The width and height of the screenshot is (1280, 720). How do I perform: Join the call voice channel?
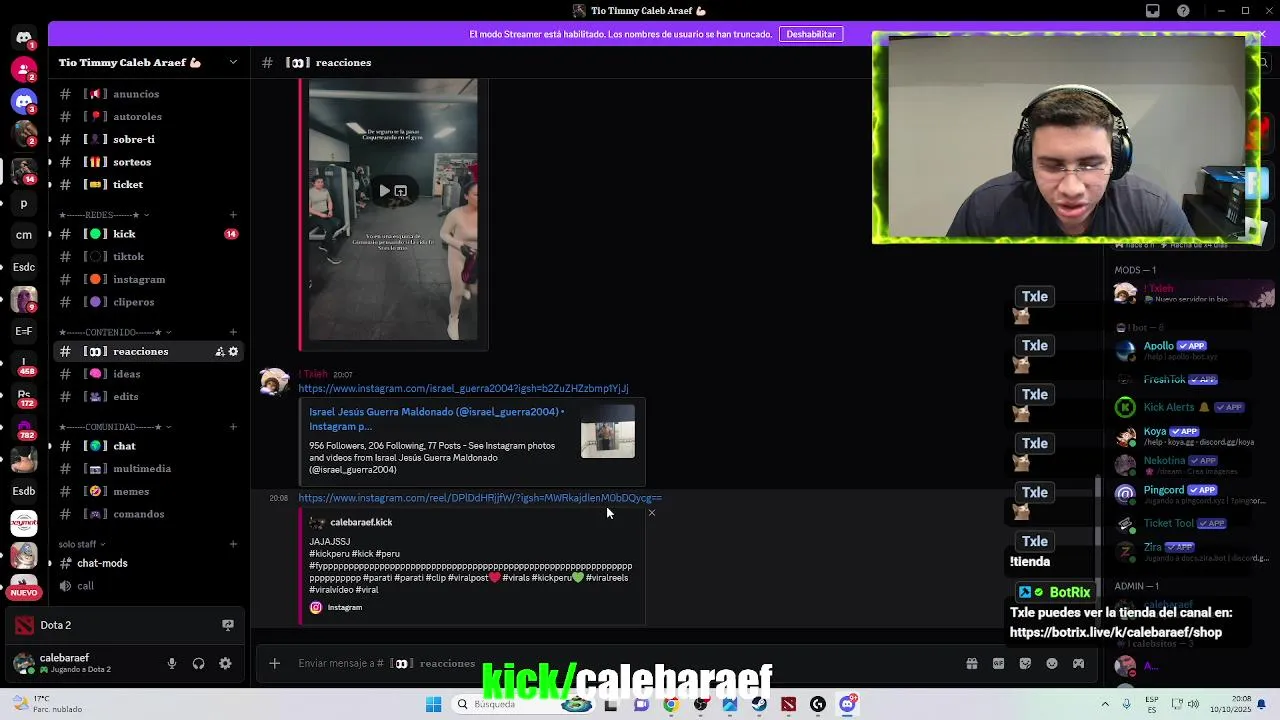(x=149, y=586)
